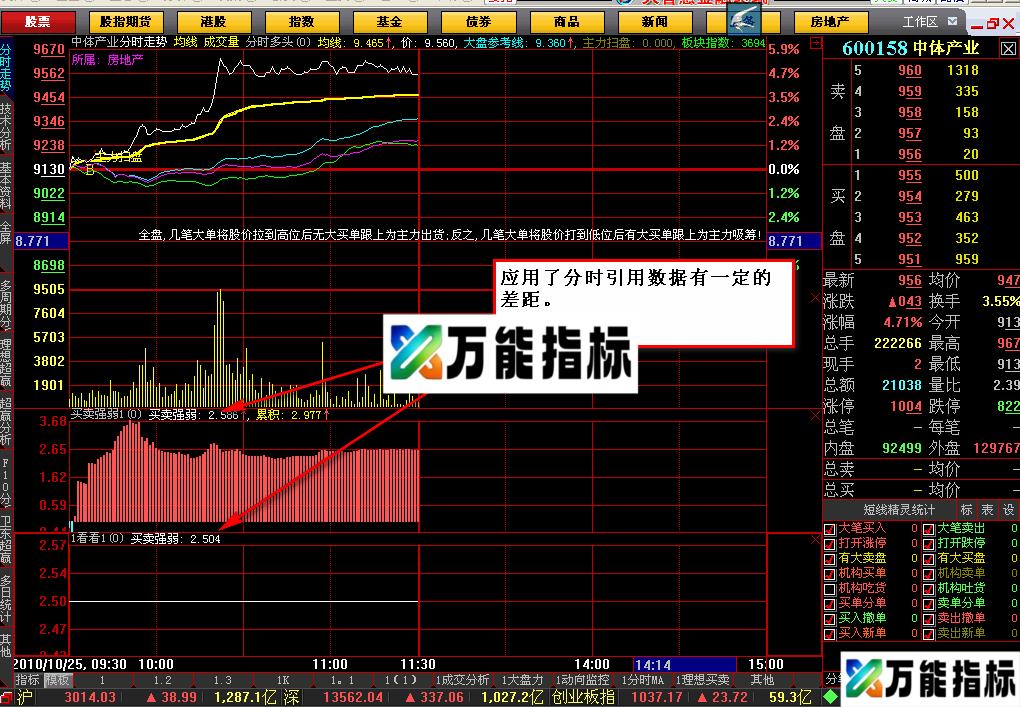Enable the 机构吃货 checkbox
Image resolution: width=1020 pixels, height=707 pixels.
pyautogui.click(x=829, y=589)
